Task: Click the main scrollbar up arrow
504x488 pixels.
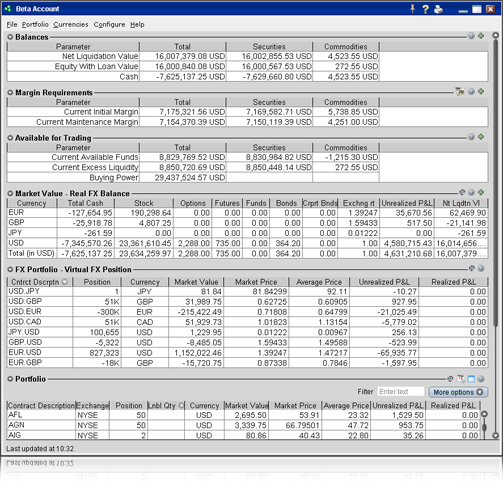Action: coord(496,35)
